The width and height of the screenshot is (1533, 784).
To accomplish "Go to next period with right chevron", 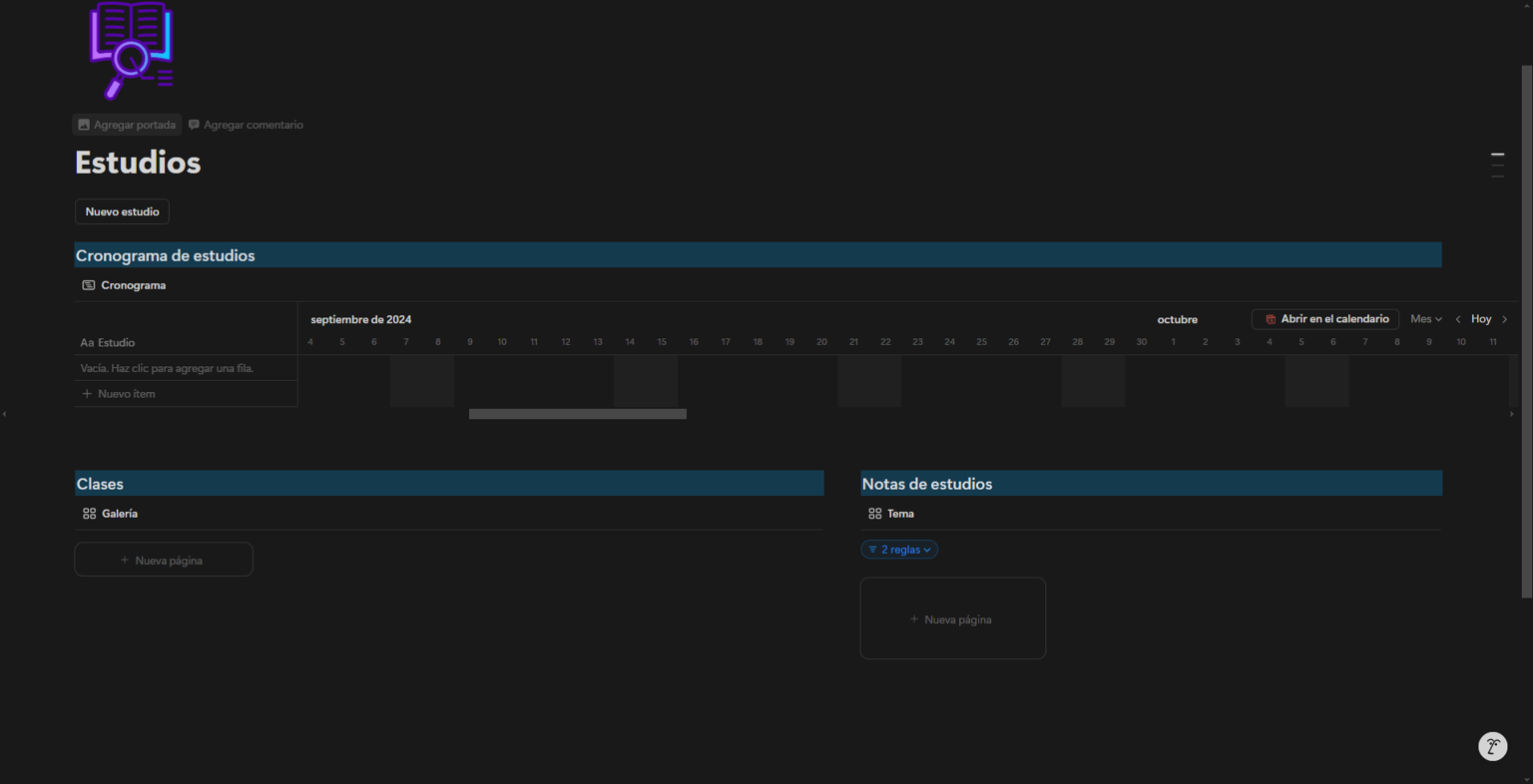I will click(x=1505, y=319).
